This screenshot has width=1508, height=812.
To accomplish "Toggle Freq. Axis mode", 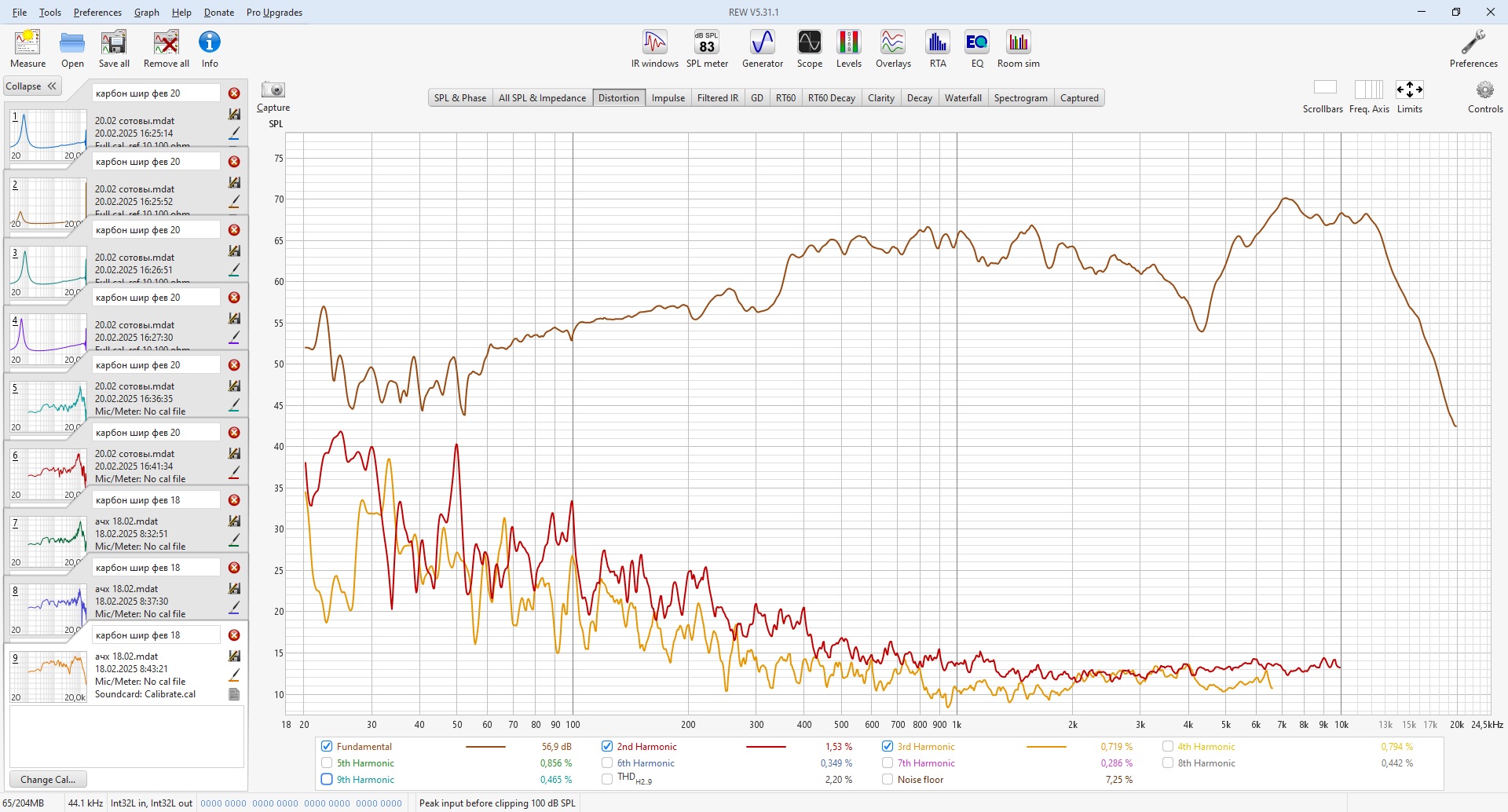I will coord(1369,97).
